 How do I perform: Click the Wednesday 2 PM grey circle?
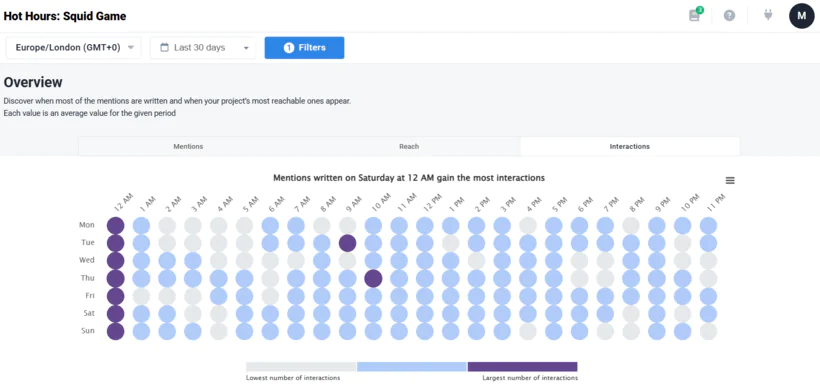(x=476, y=261)
